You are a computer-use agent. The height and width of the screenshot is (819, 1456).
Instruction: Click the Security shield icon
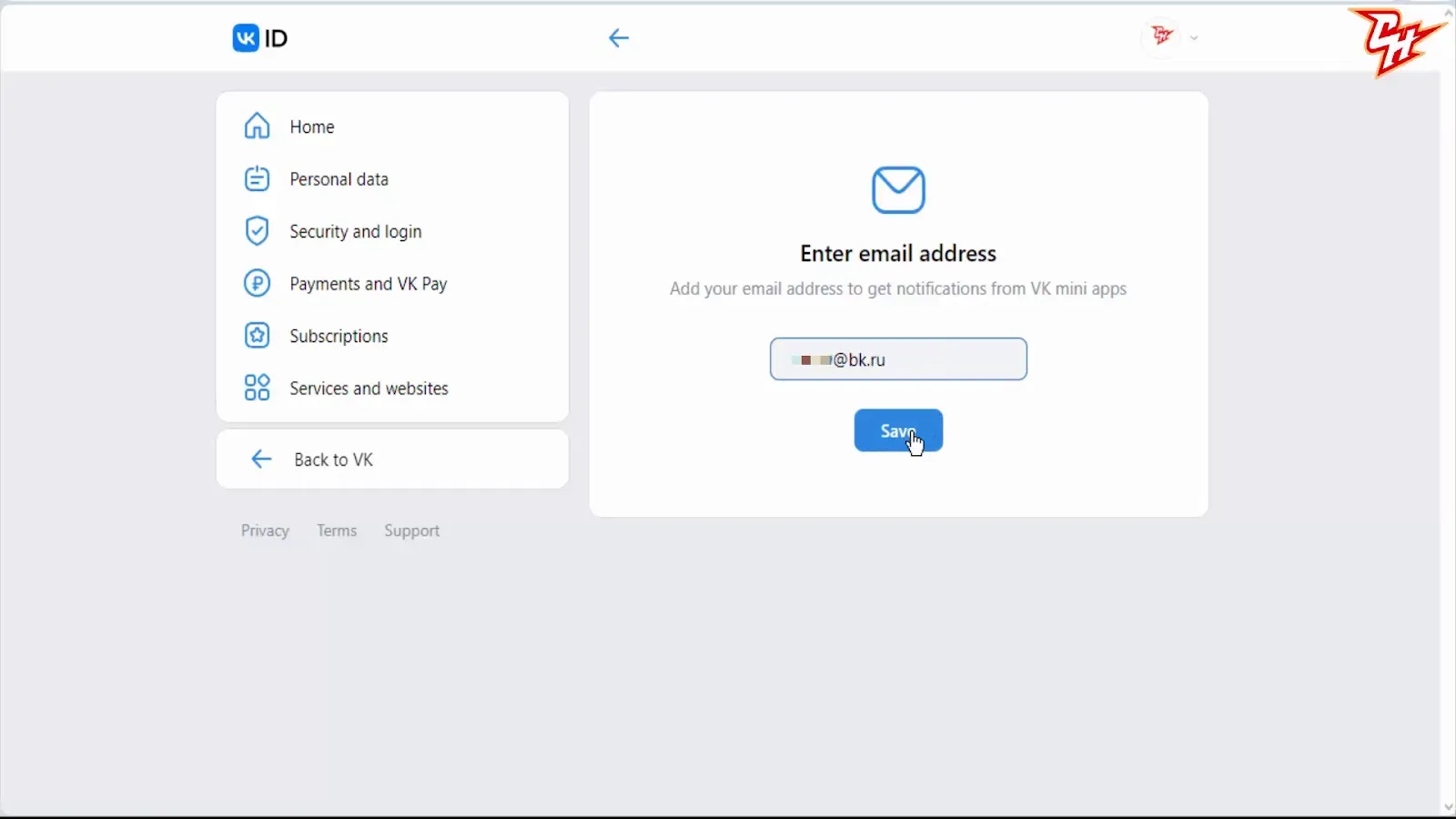258,231
